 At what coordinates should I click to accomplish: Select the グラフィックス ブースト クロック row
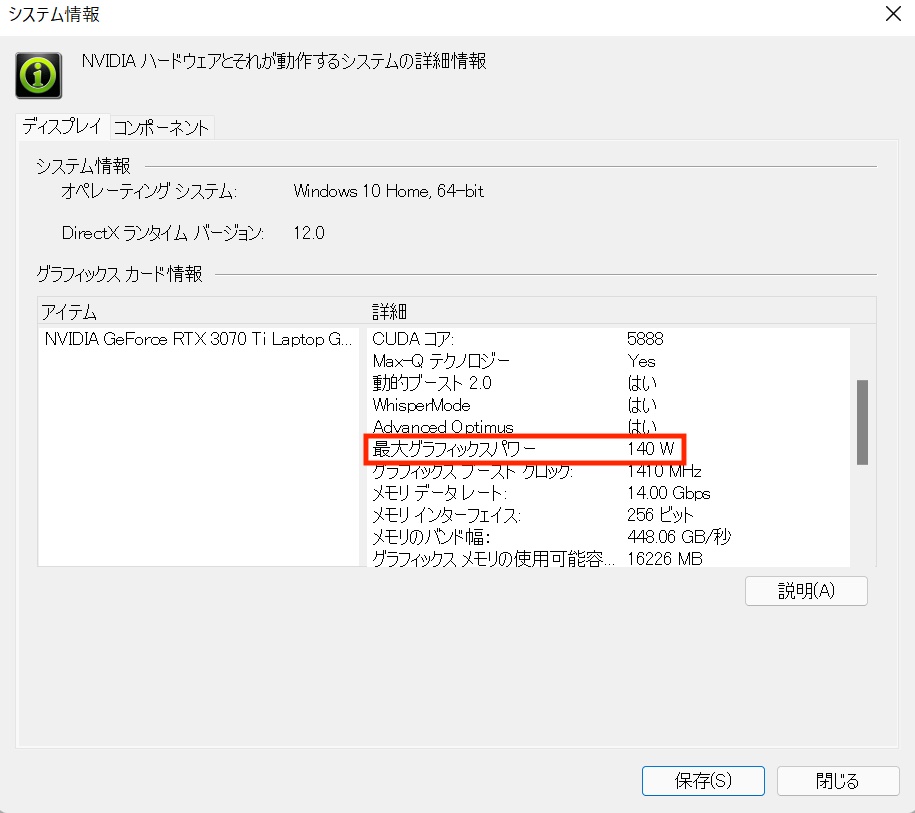tap(608, 471)
